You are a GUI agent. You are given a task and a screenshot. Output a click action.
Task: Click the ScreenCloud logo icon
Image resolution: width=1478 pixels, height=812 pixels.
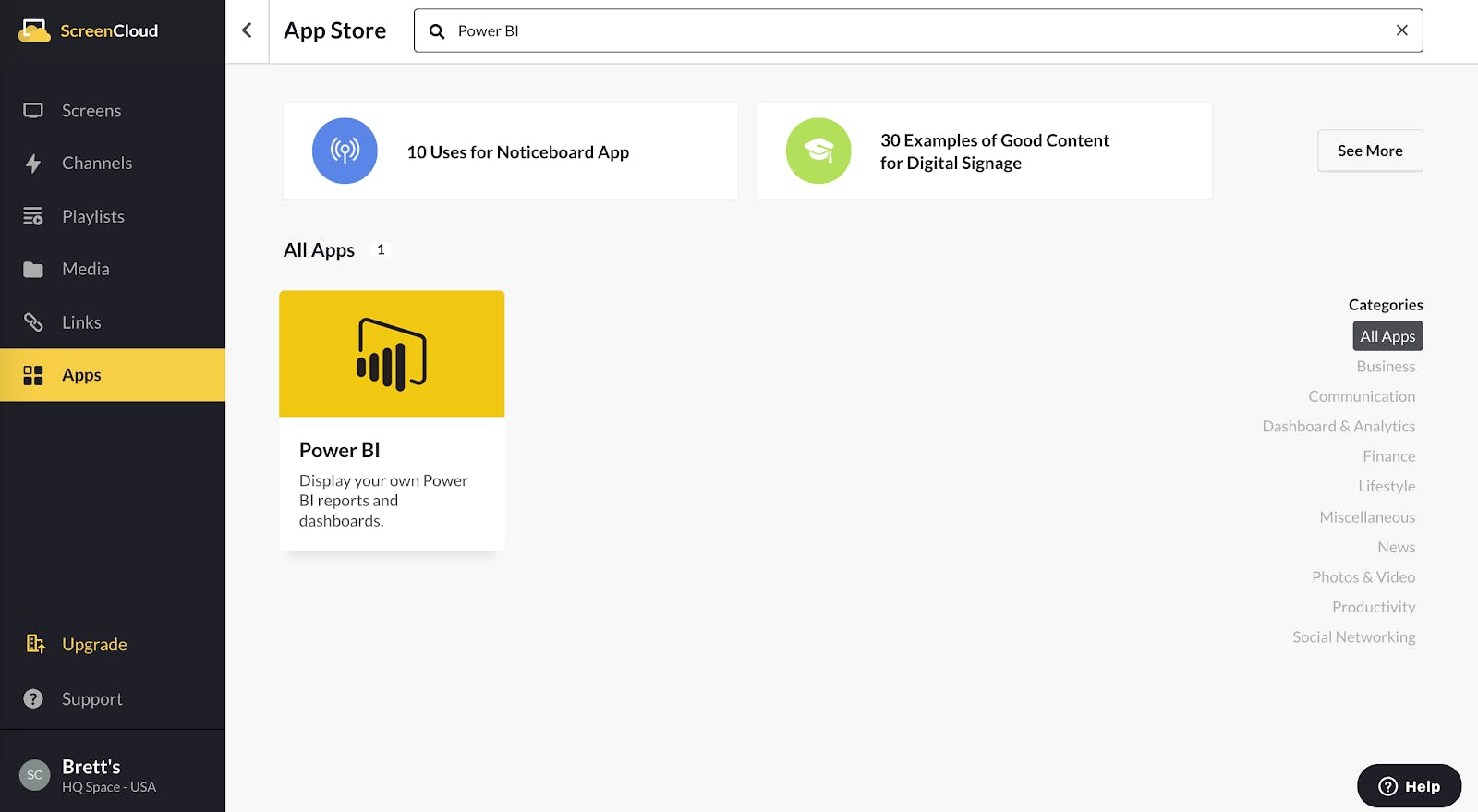click(34, 30)
